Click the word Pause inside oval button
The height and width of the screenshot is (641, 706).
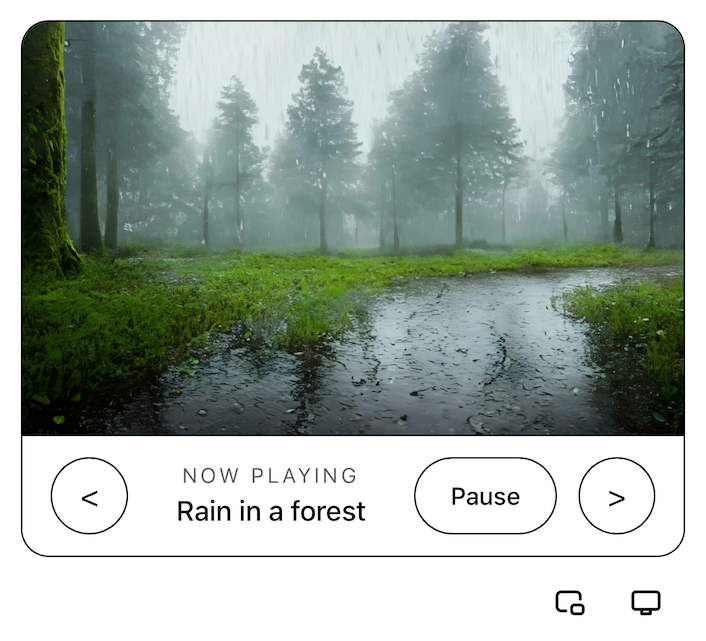pos(485,497)
